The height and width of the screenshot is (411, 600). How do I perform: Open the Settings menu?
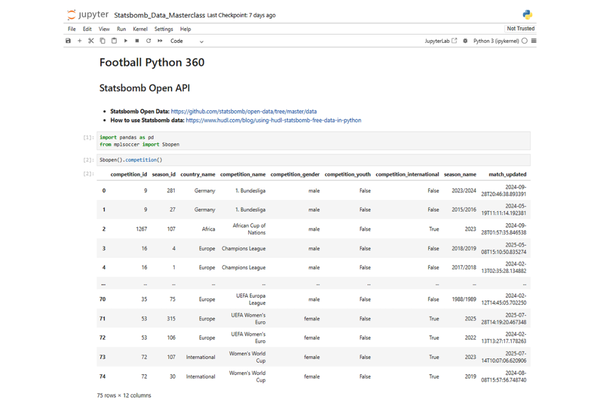click(x=164, y=29)
